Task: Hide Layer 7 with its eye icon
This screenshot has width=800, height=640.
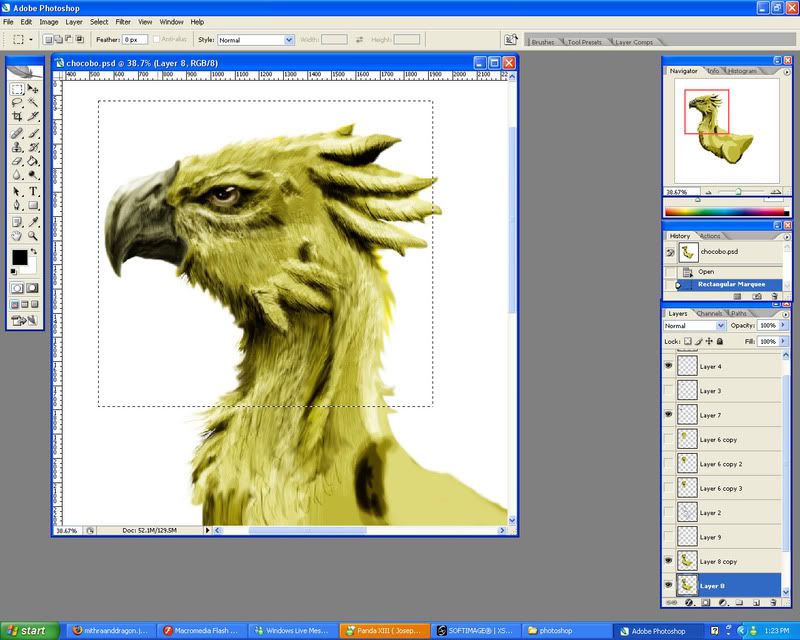Action: click(x=668, y=414)
